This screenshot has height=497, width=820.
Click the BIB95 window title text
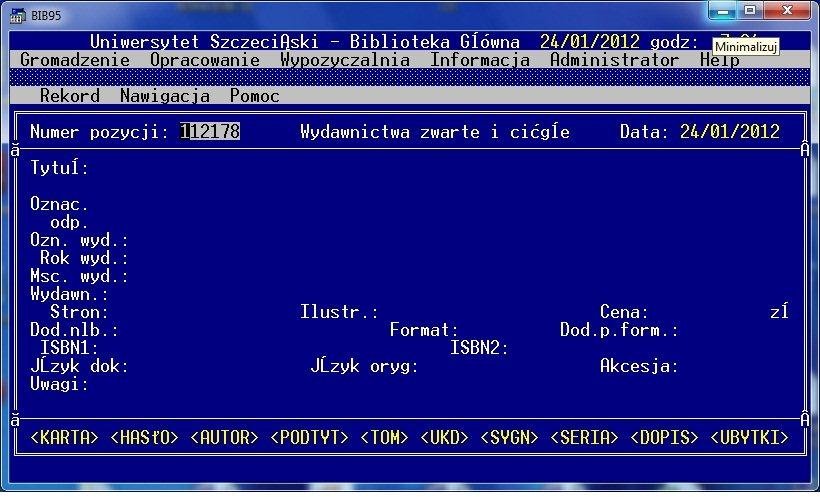click(x=46, y=16)
